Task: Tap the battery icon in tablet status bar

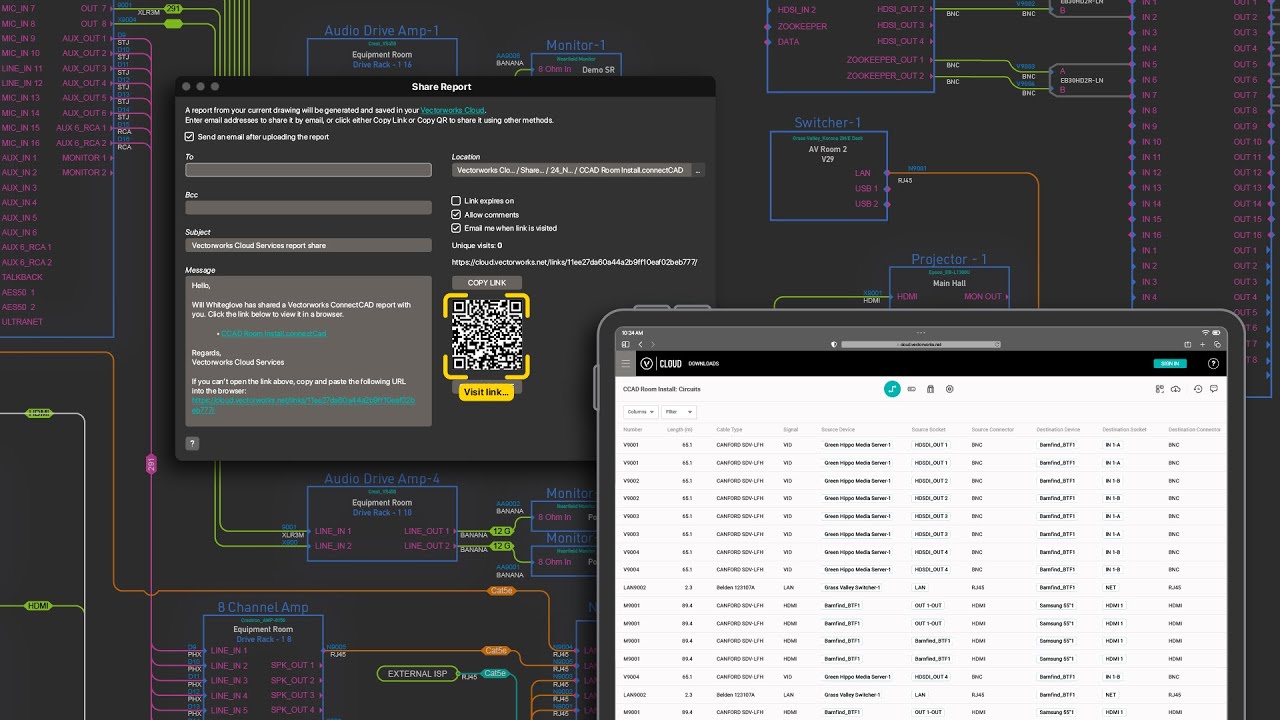Action: [1217, 332]
